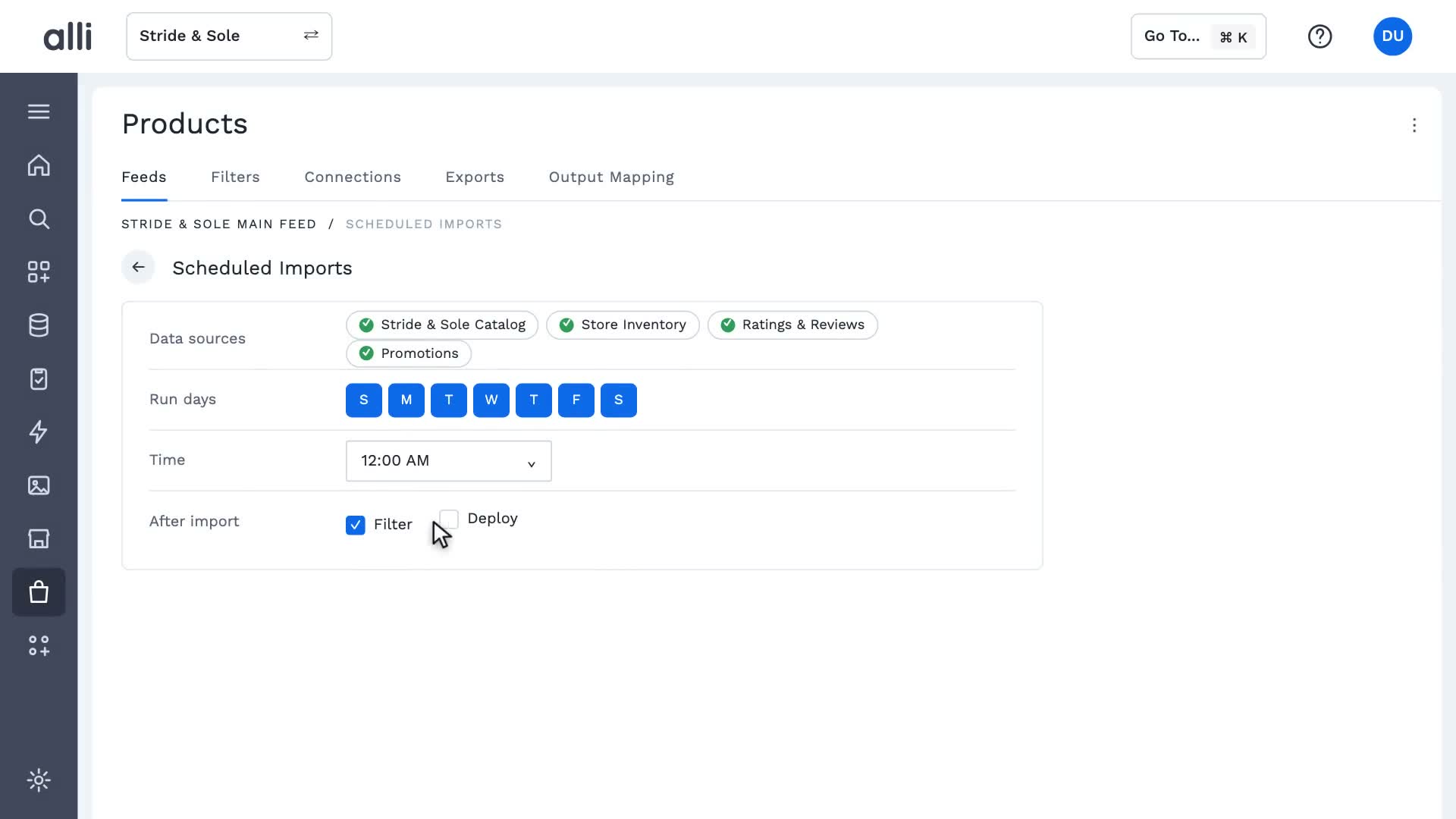Click Stride & Sole Main Feed breadcrumb
Screen dimensions: 1456x819
point(218,224)
